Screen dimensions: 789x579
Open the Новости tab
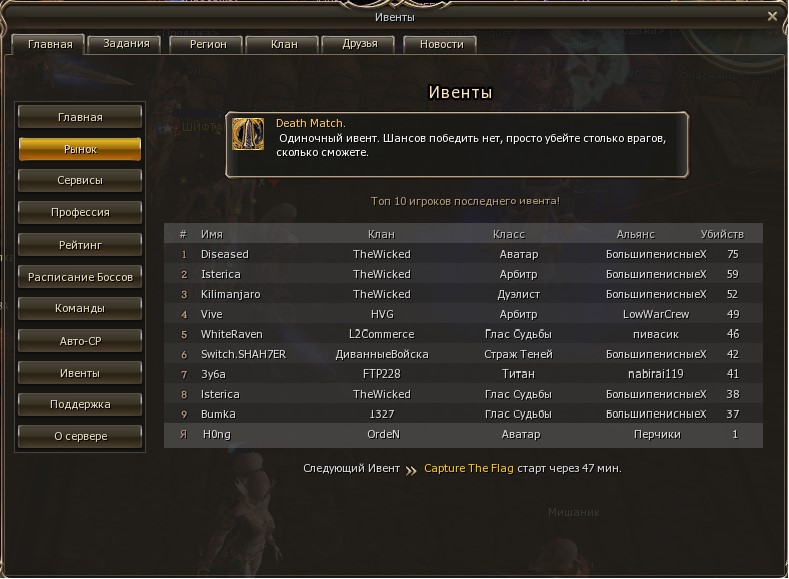(441, 44)
